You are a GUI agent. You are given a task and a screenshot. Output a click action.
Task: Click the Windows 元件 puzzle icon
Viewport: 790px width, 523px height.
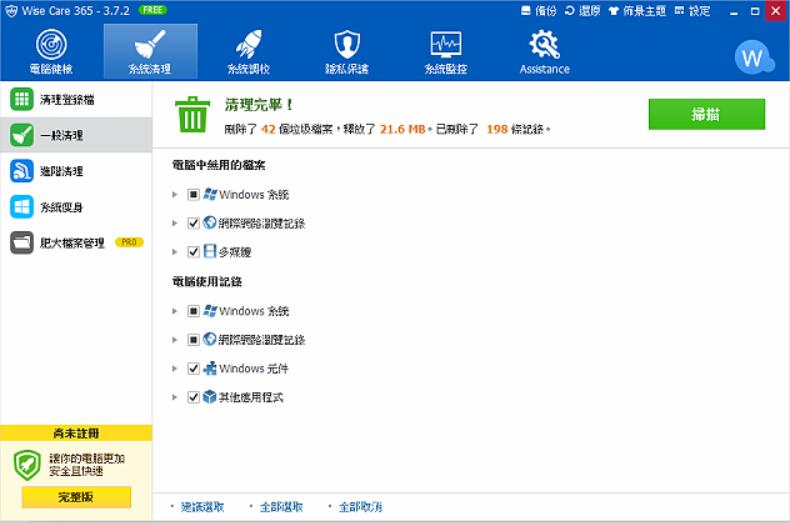pos(210,368)
